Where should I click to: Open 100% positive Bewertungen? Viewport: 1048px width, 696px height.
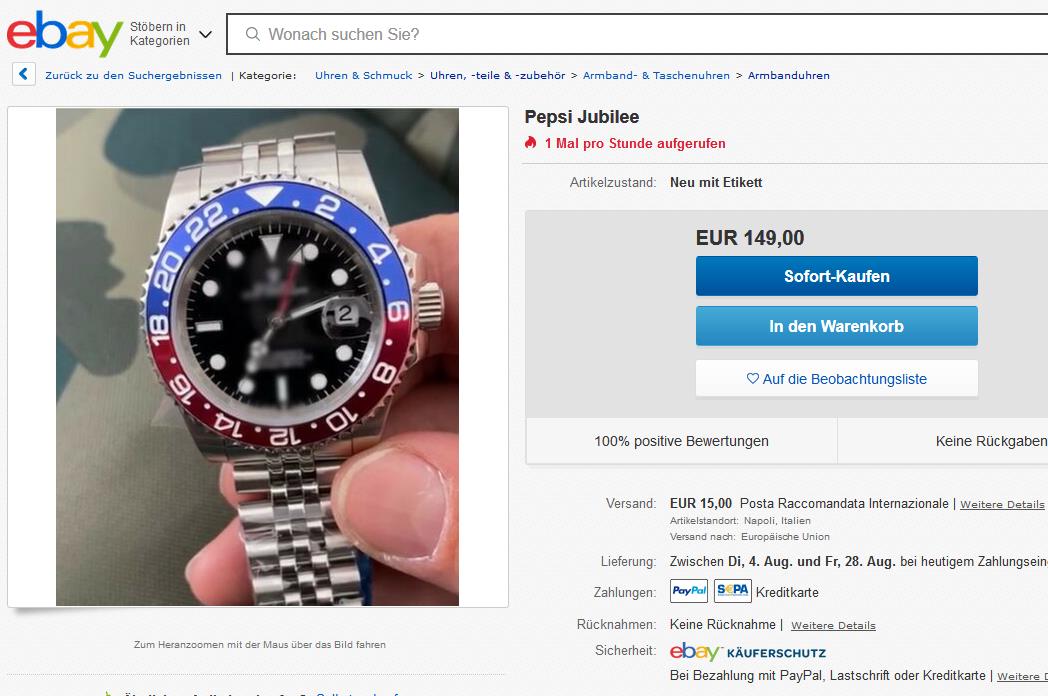tap(681, 441)
